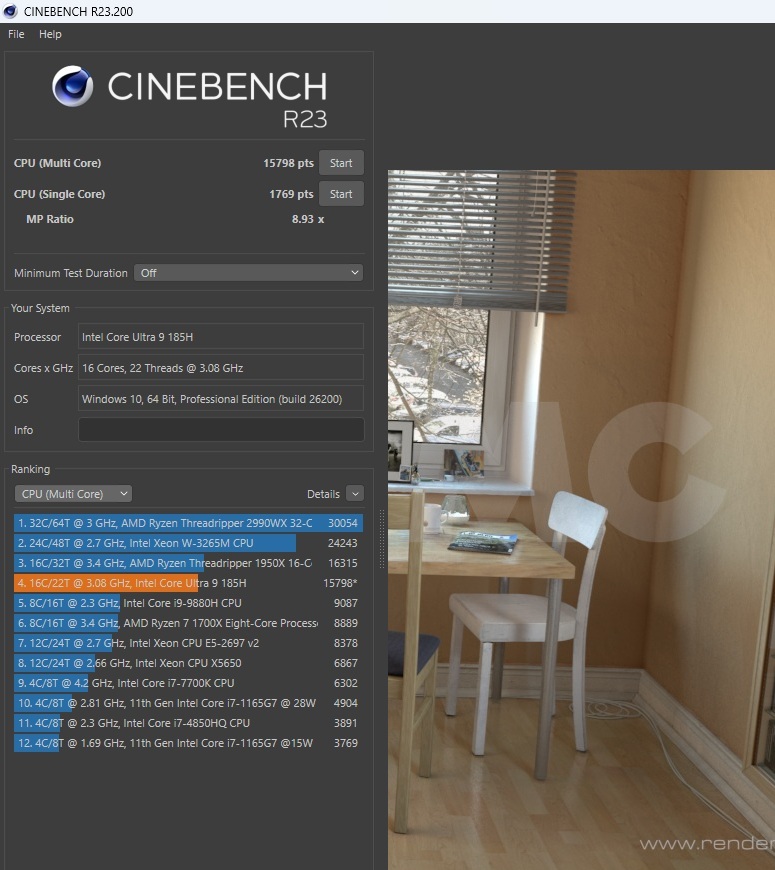Screen dimensions: 775x870
Task: Open the CPU (Multi Core) ranking dropdown
Action: pos(73,494)
